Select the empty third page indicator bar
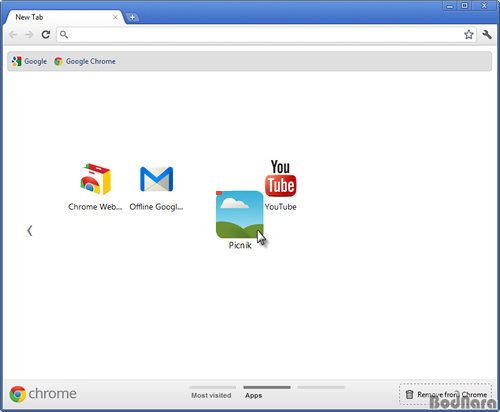Viewport: 500px width, 412px height. click(321, 388)
